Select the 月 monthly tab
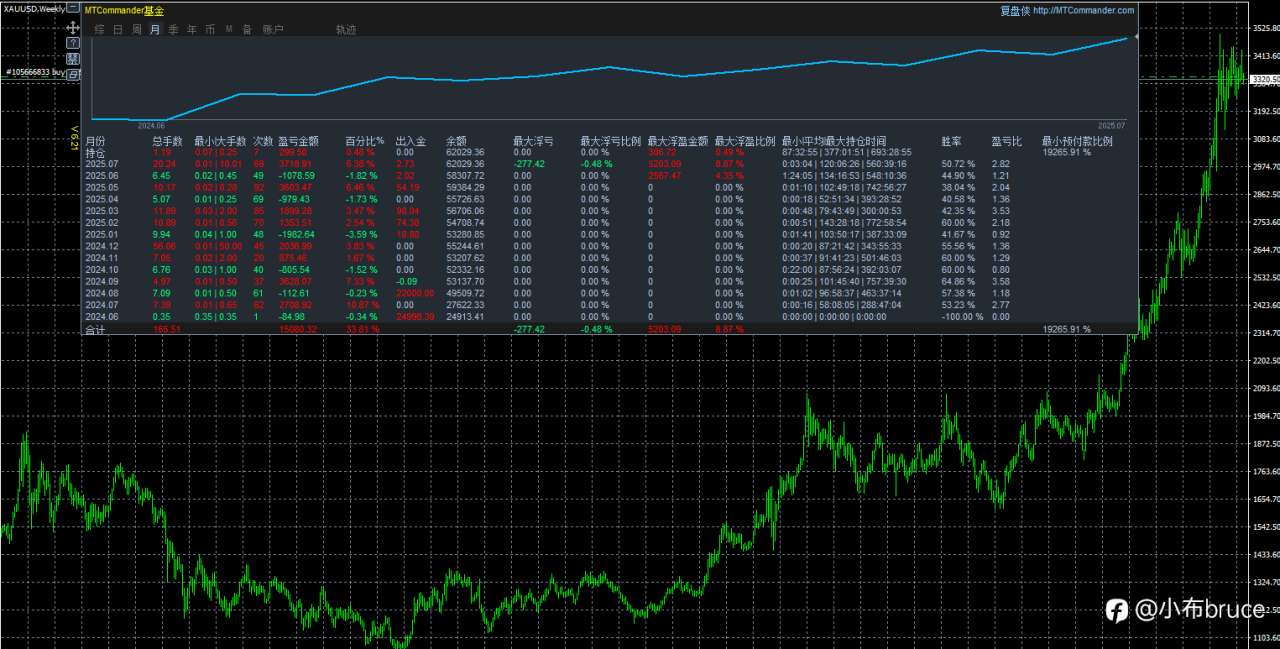 [155, 30]
